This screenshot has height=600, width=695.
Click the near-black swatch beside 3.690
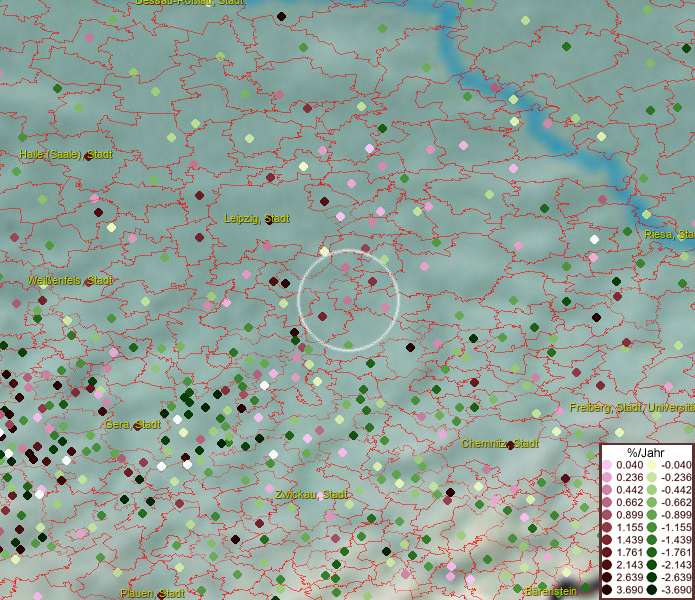click(x=607, y=590)
